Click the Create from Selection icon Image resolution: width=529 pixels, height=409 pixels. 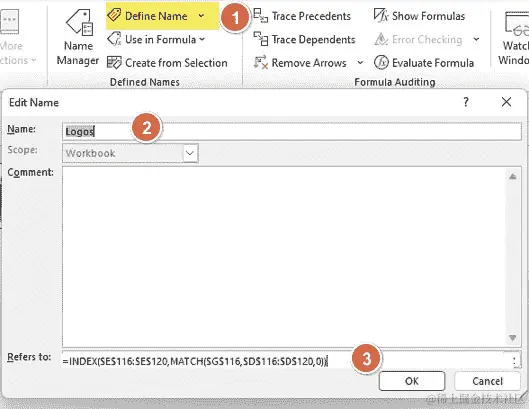pos(114,62)
